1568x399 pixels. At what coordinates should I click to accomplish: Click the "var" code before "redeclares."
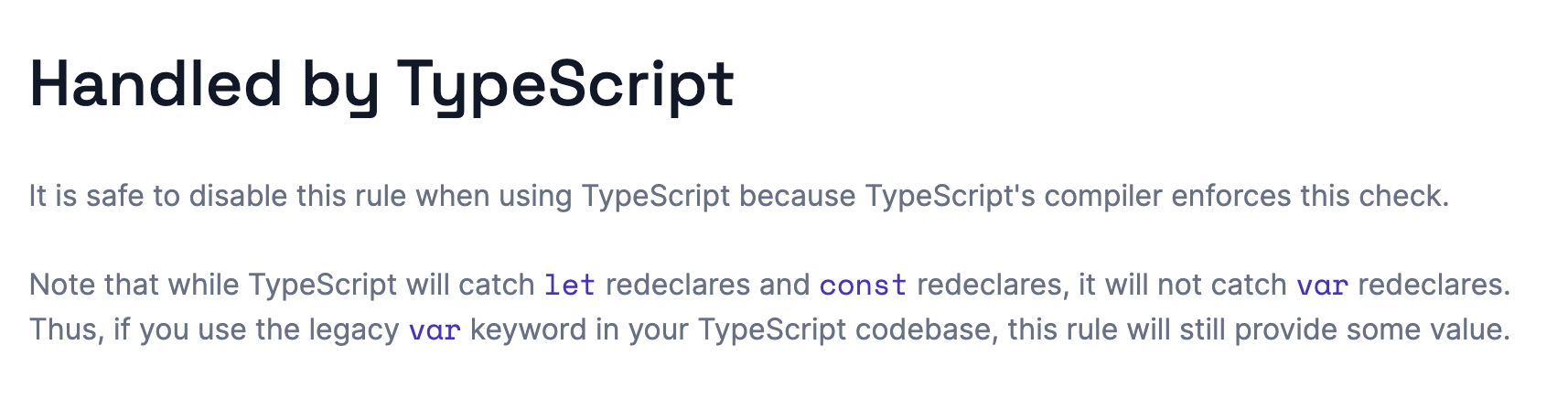[x=1322, y=285]
